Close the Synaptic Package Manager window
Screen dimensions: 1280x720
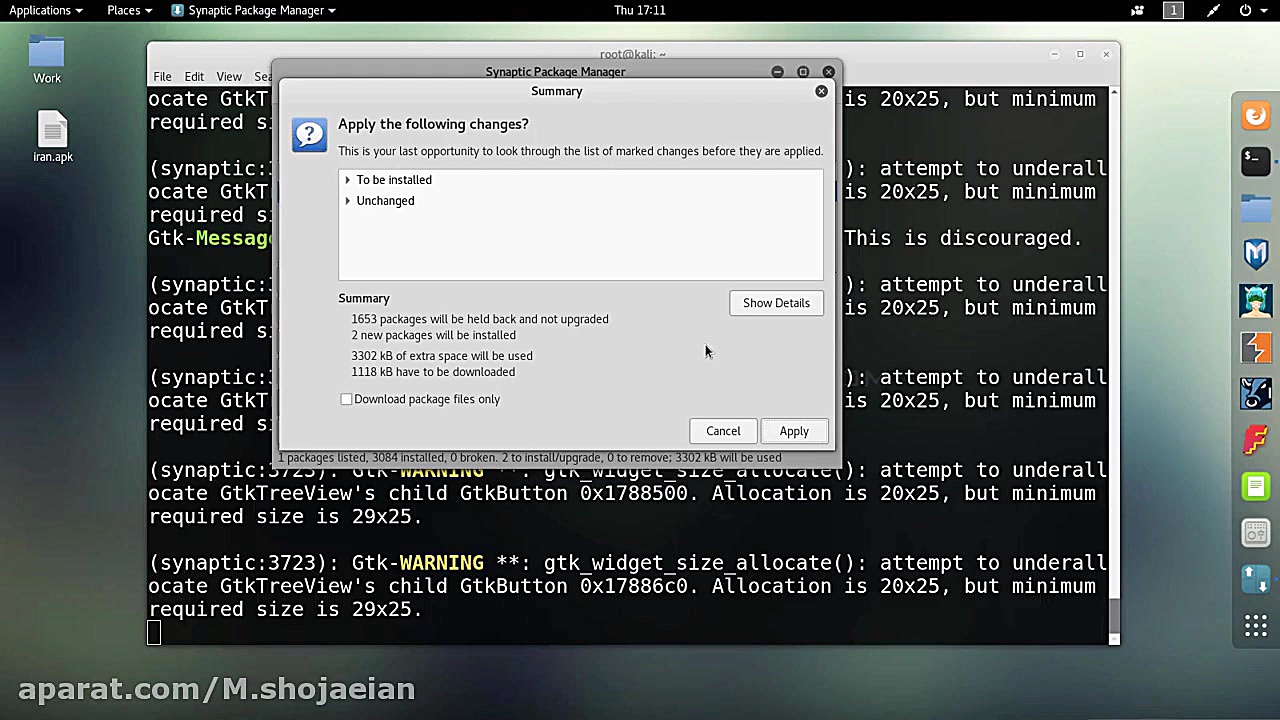click(828, 72)
